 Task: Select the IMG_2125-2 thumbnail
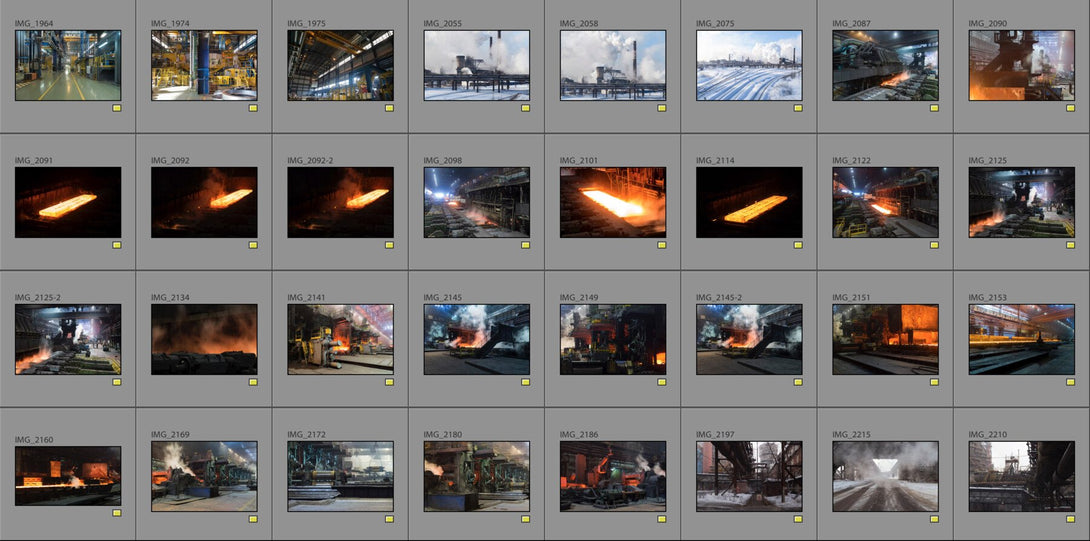(x=68, y=339)
